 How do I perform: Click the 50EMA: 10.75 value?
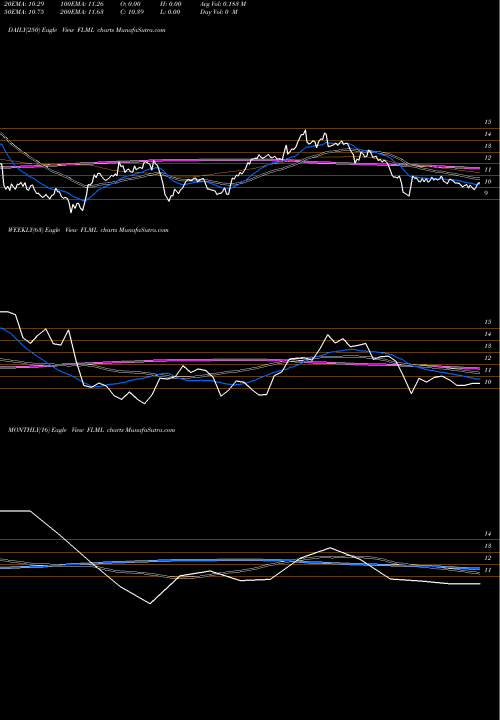click(x=23, y=12)
